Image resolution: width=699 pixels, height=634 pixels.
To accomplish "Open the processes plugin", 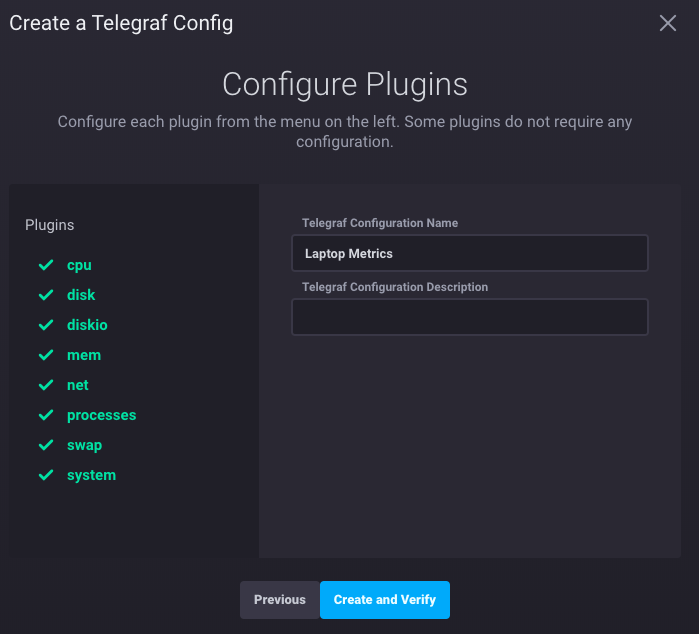I will pos(102,416).
